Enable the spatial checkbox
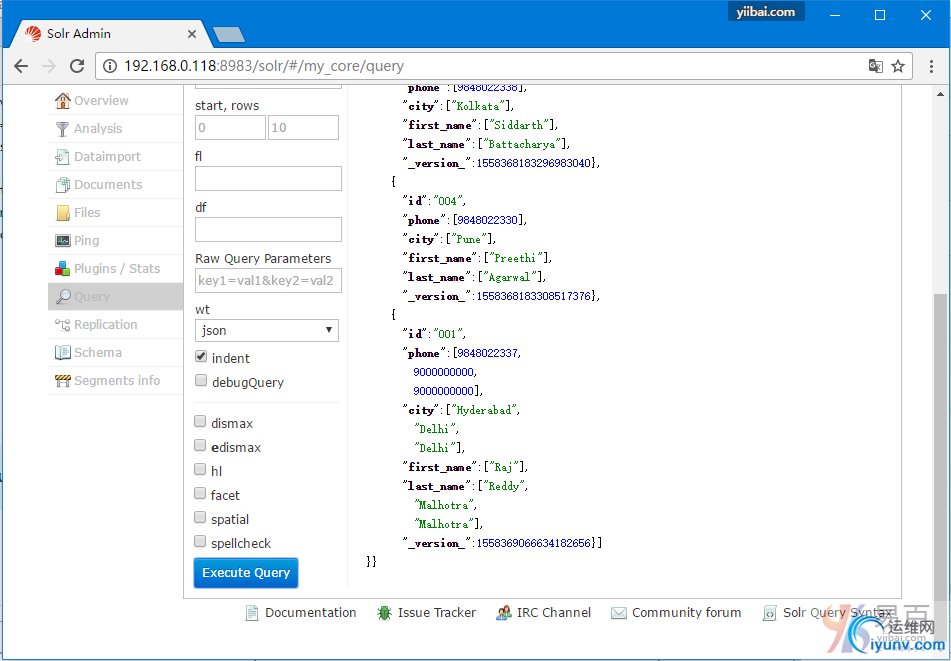The width and height of the screenshot is (951, 661). point(200,517)
